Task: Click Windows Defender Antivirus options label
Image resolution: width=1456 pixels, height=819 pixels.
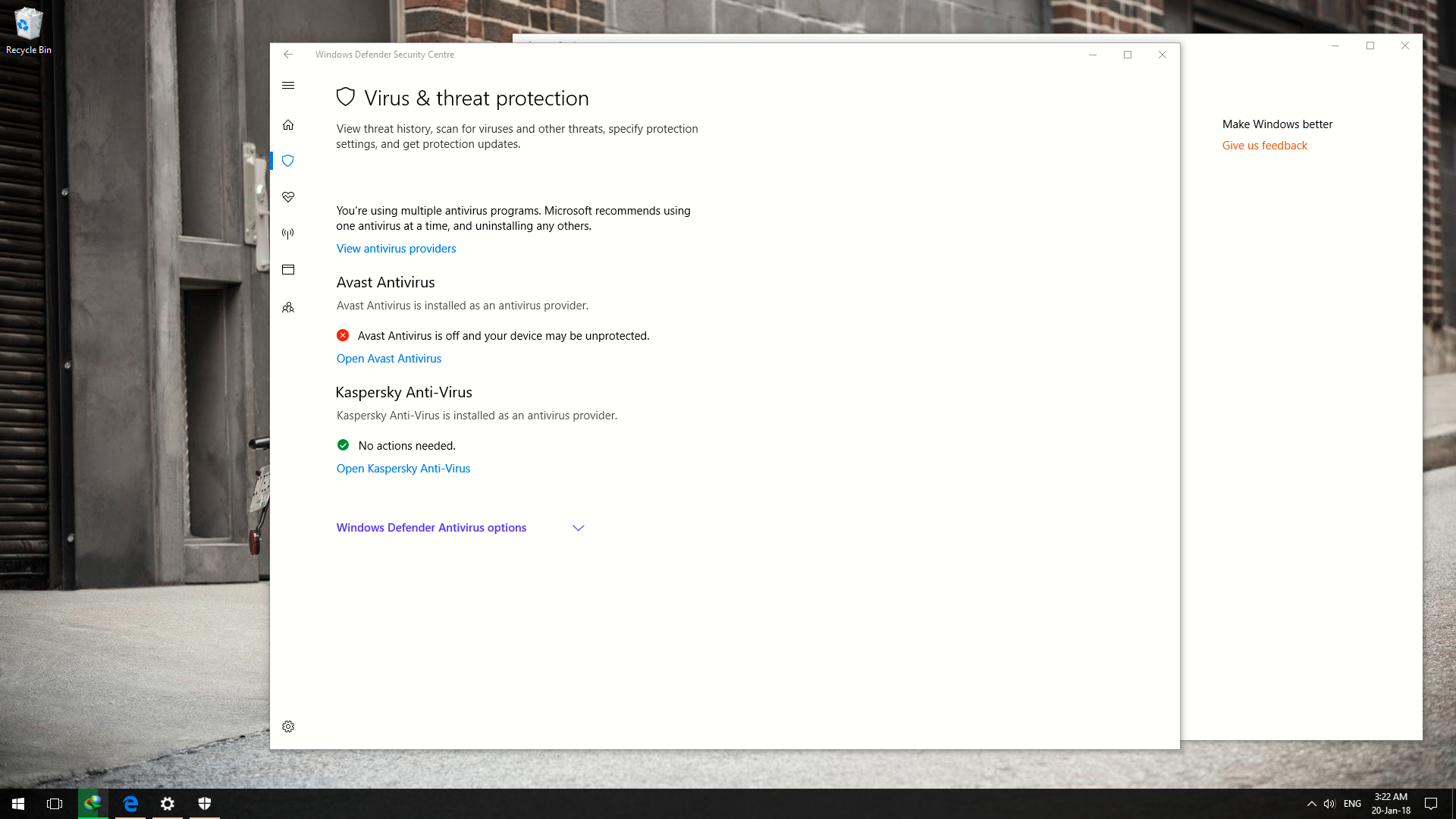Action: click(431, 528)
